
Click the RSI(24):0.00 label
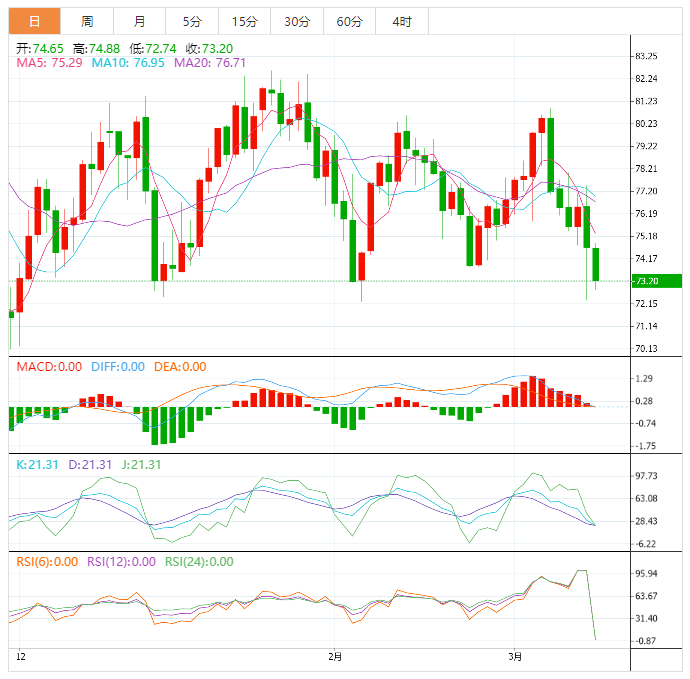(199, 561)
